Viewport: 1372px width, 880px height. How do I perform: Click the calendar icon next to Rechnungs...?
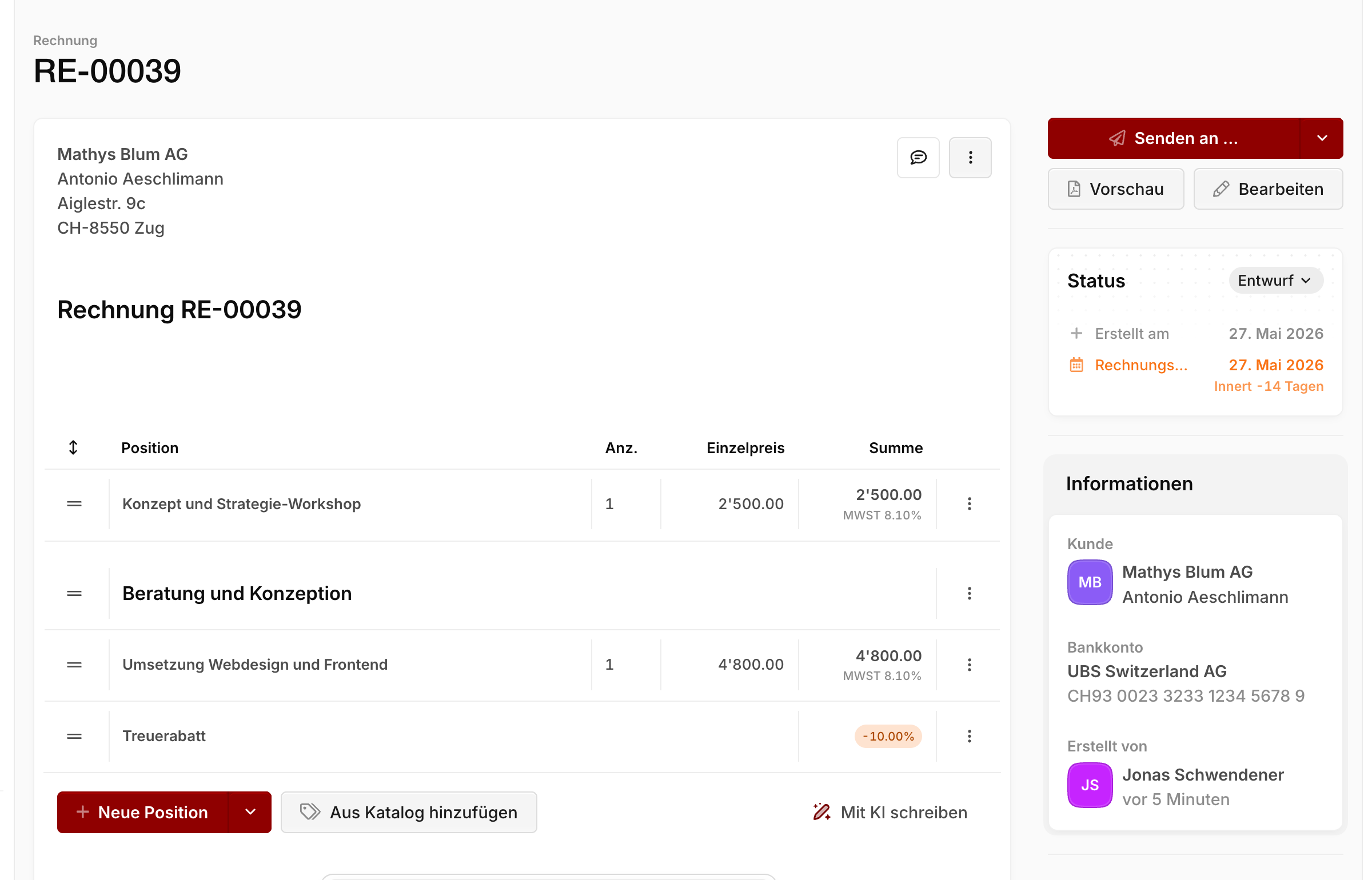[1076, 365]
